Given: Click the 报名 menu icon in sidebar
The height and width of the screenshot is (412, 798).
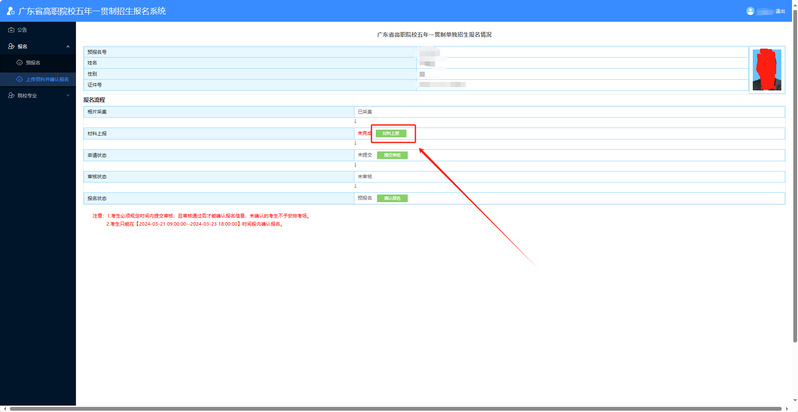Looking at the screenshot, I should tap(10, 46).
